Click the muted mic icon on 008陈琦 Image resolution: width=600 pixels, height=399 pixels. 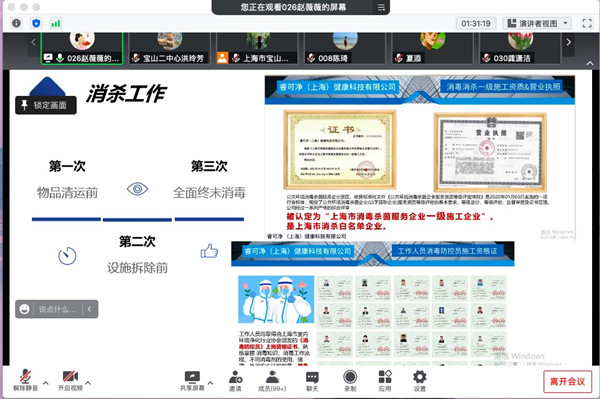[311, 58]
